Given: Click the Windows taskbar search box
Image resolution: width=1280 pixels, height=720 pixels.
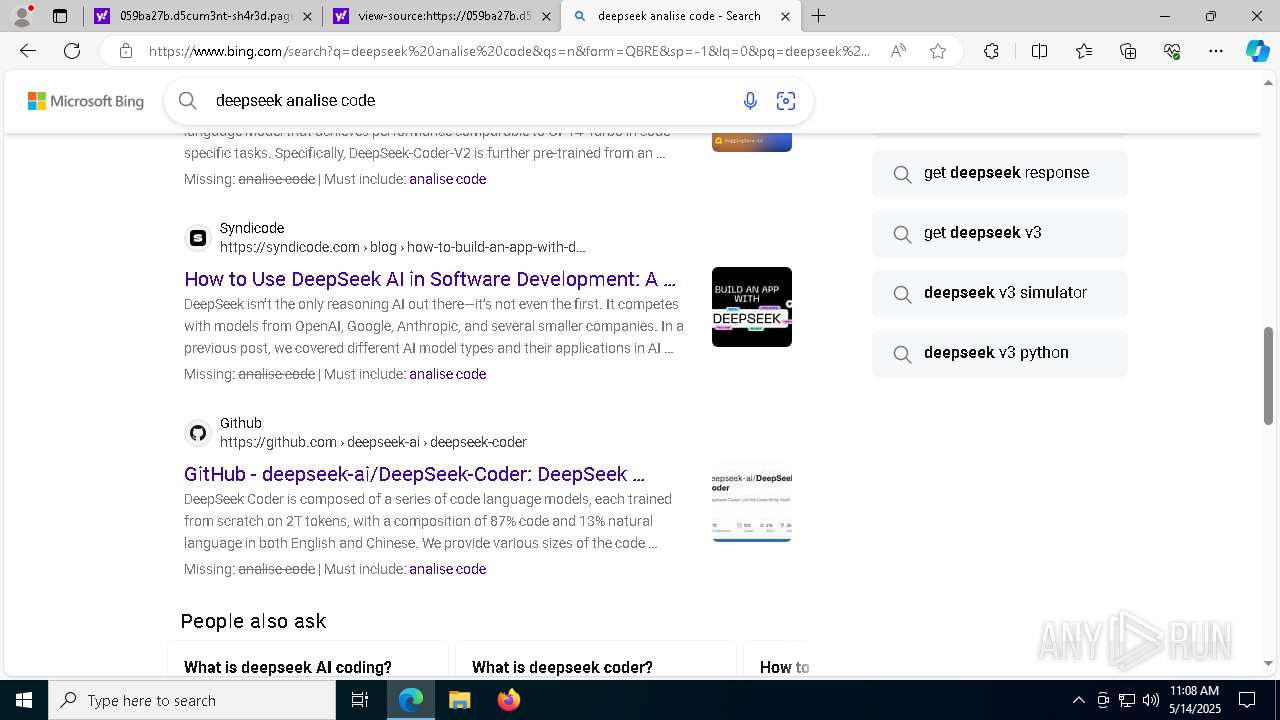Looking at the screenshot, I should [x=192, y=700].
